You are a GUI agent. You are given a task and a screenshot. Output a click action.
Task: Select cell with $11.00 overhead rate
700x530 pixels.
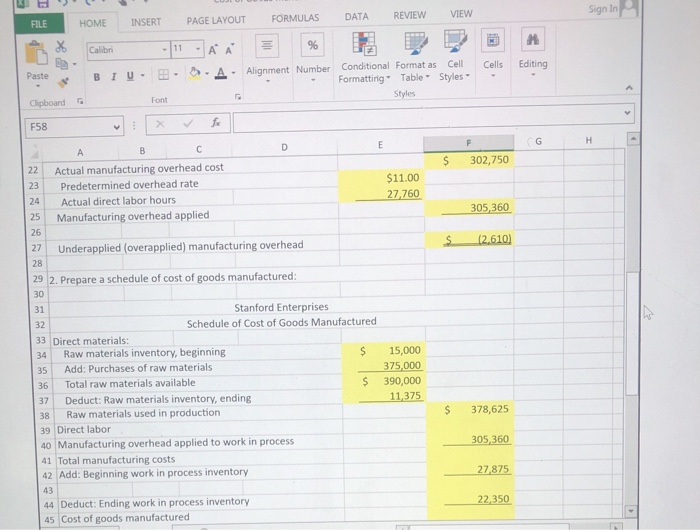(x=381, y=179)
